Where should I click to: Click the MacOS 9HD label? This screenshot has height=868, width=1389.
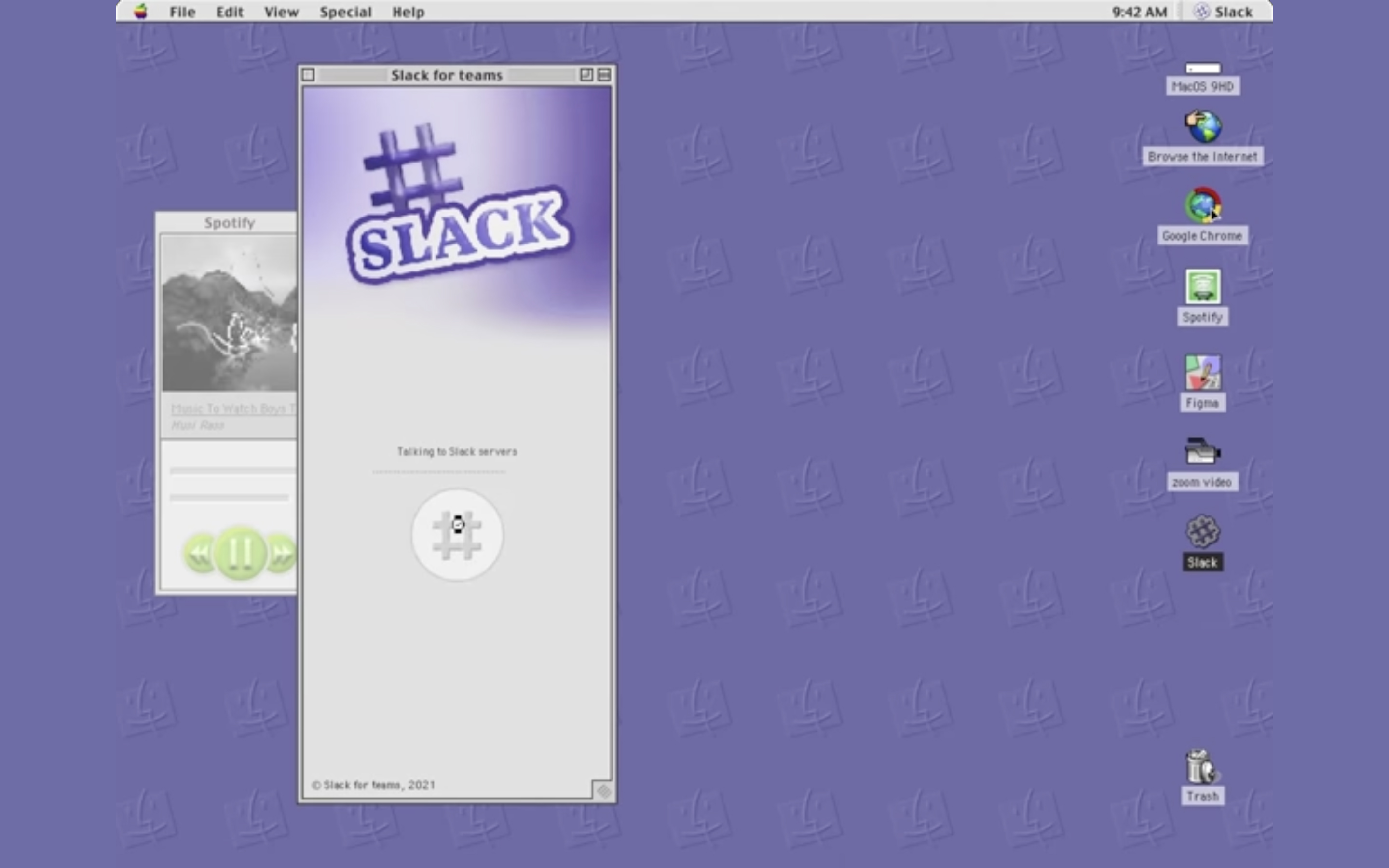coord(1203,87)
